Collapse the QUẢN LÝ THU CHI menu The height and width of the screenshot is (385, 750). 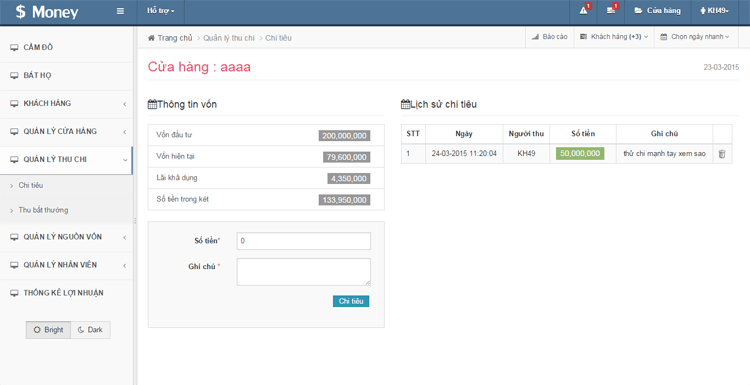(x=66, y=160)
